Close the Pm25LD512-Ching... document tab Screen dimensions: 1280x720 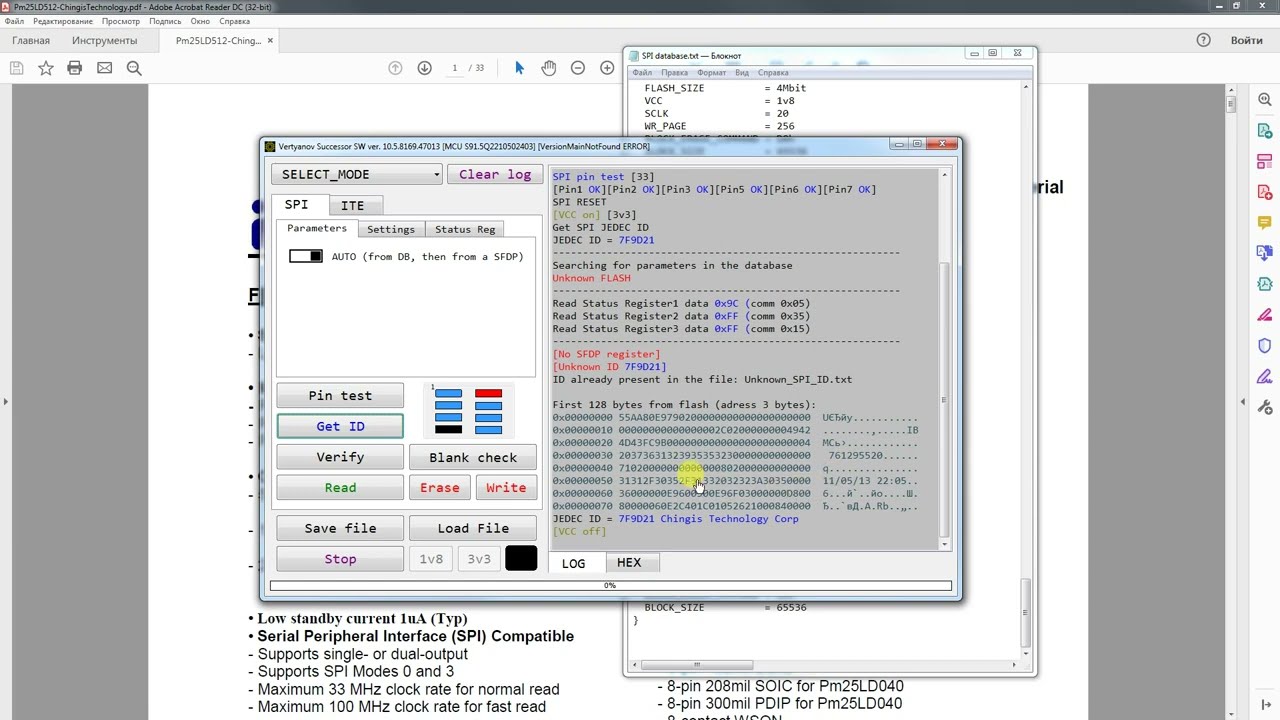click(x=270, y=40)
